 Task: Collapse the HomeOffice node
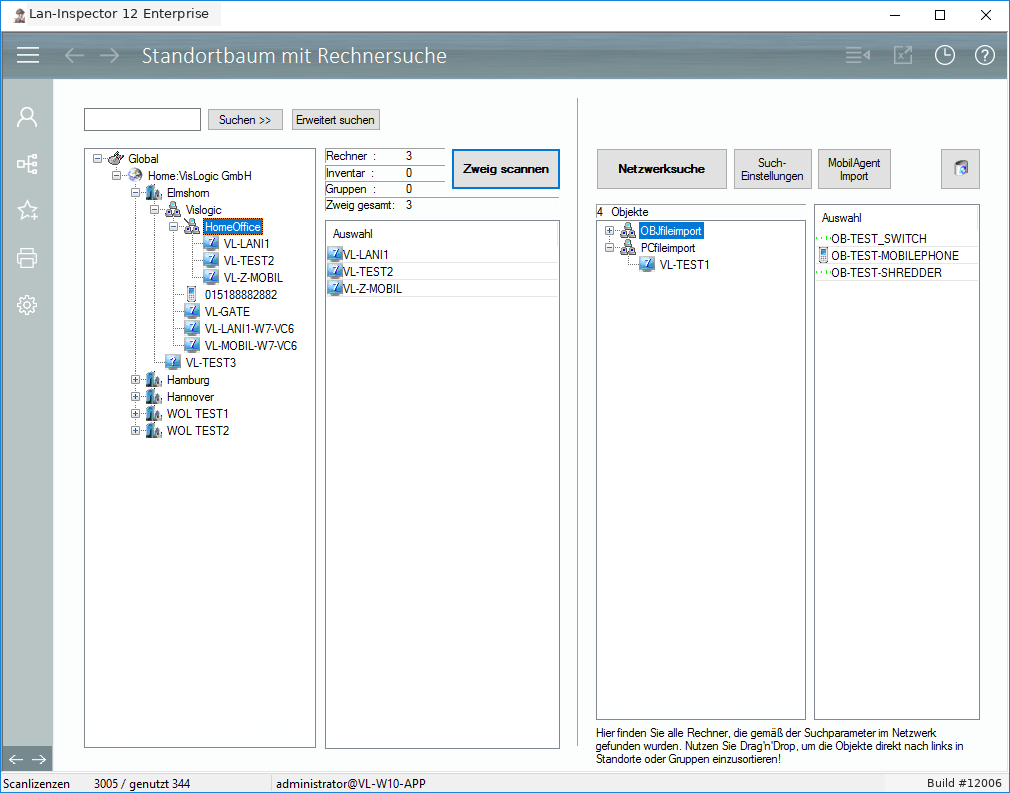point(173,227)
